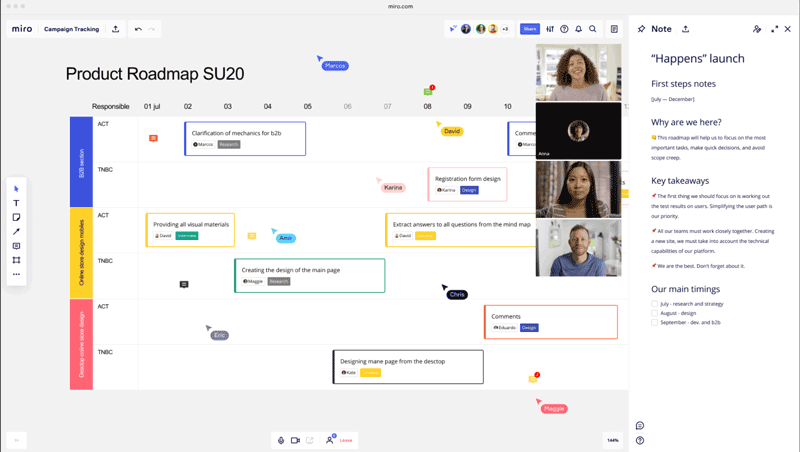Open the comment tool in left toolbar

point(16,246)
